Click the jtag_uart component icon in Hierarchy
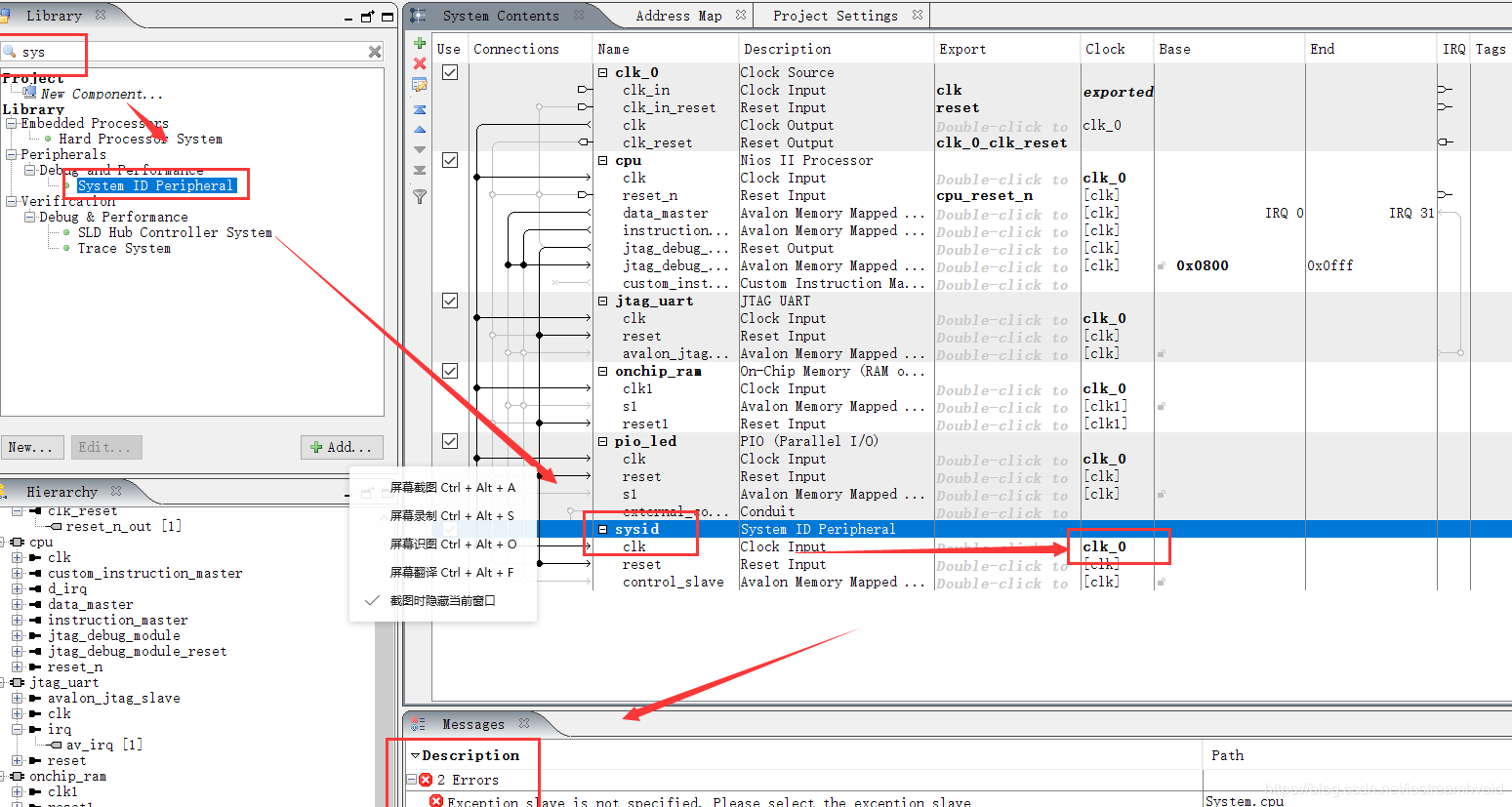This screenshot has width=1512, height=807. [x=18, y=682]
